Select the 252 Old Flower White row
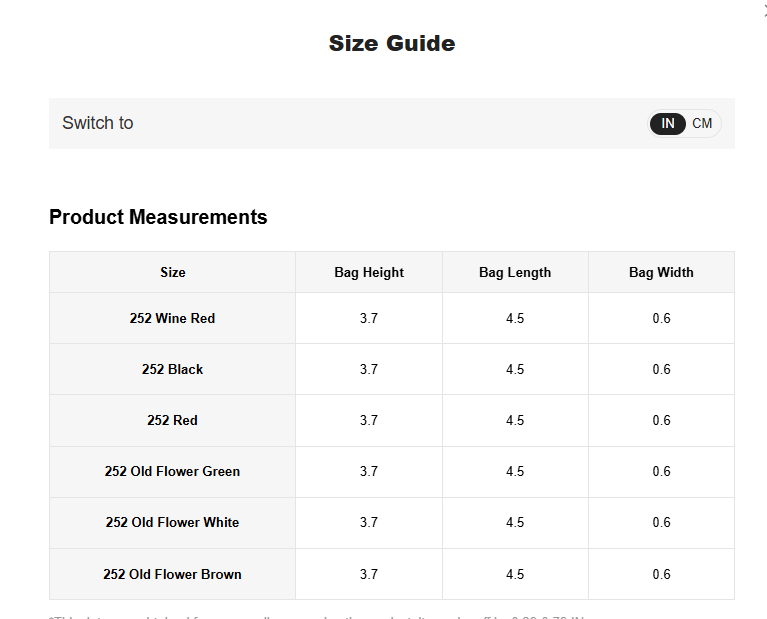Viewport: 767px width, 619px height. 392,523
